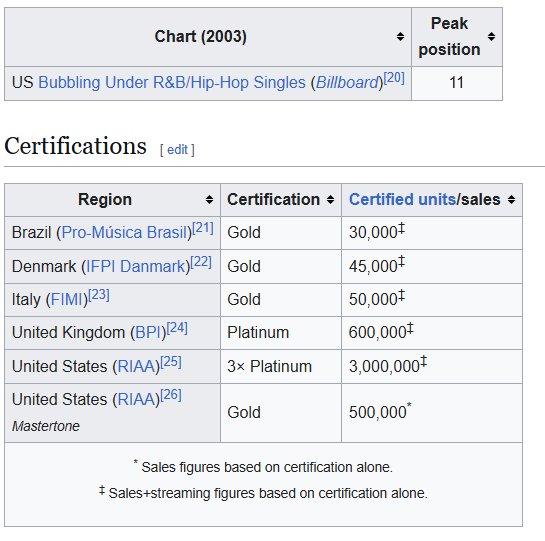Open Bubbling Under R&B/Hip-Hop Singles link
This screenshot has width=545, height=541.
(172, 83)
